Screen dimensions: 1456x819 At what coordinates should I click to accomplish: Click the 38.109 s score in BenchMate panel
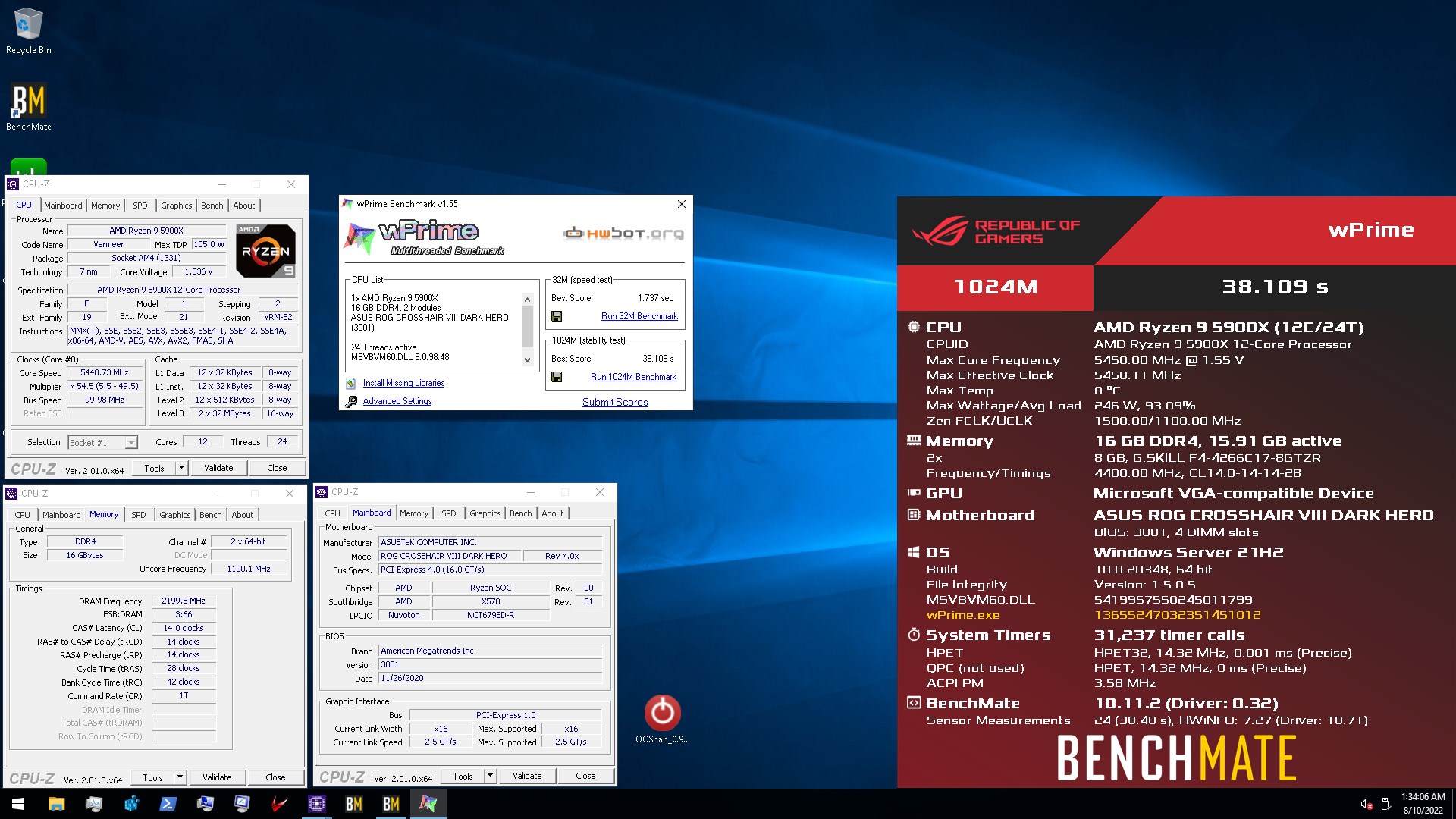click(1275, 287)
